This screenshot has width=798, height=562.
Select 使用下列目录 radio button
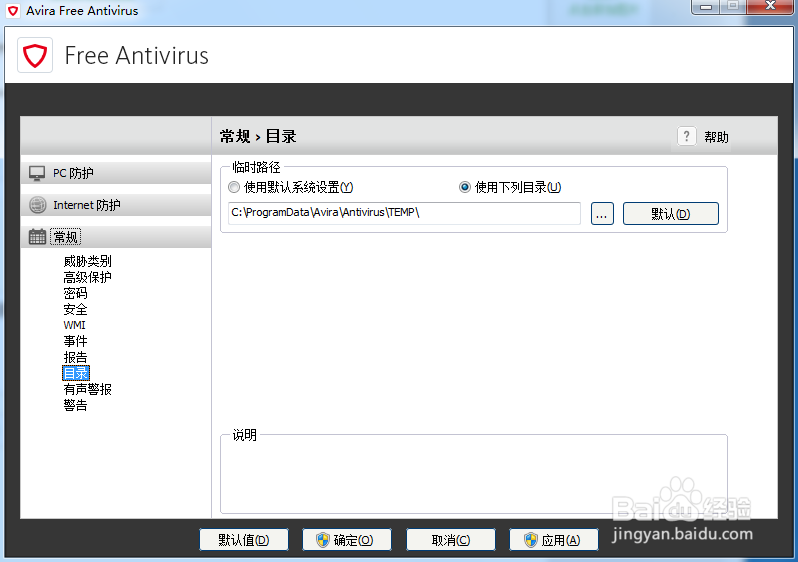click(x=465, y=187)
